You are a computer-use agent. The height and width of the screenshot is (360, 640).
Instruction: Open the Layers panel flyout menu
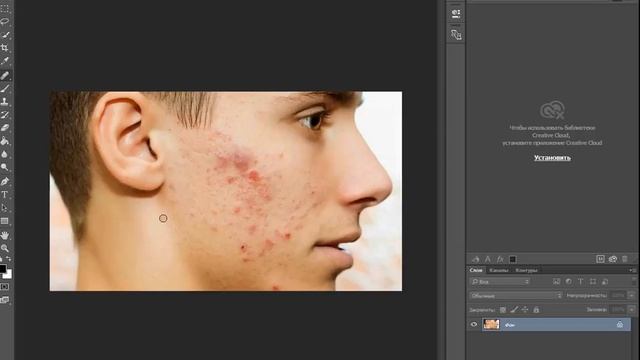[x=632, y=270]
